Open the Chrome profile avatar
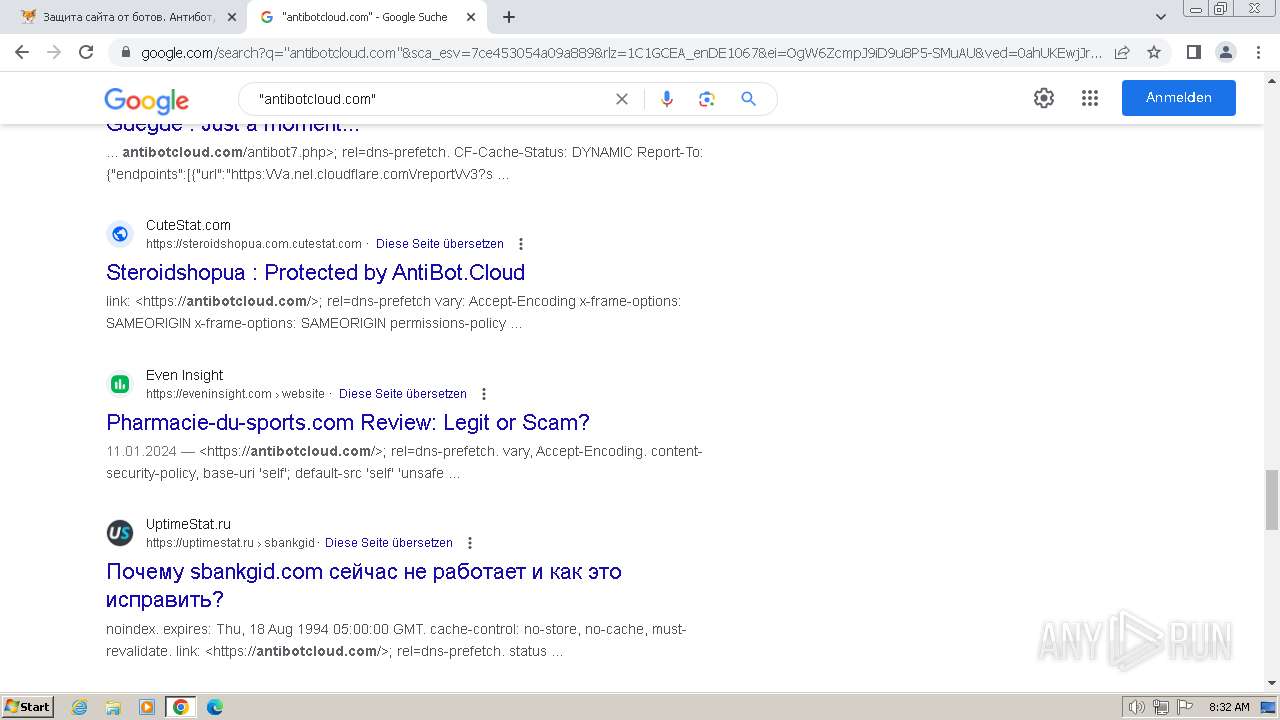Viewport: 1280px width, 720px height. tap(1225, 52)
